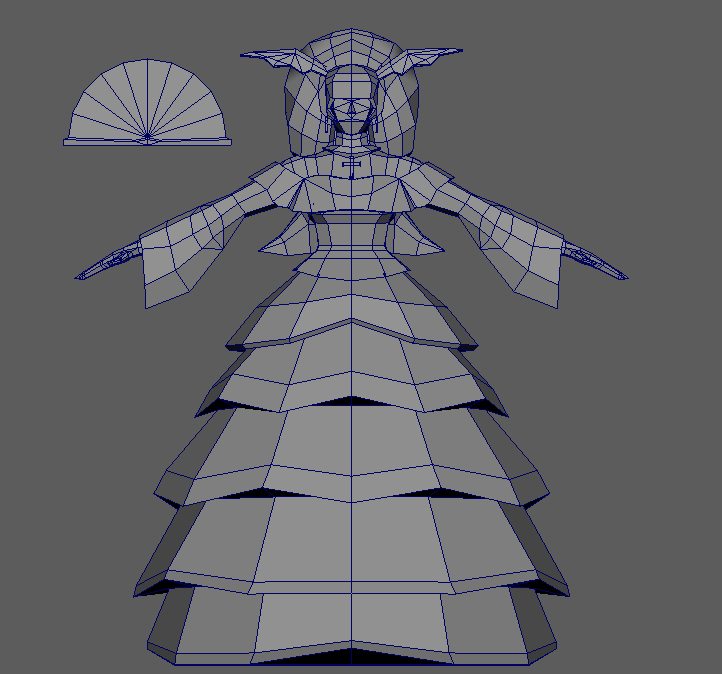This screenshot has width=722, height=674.
Task: Select the cross pendant on the chest
Action: pyautogui.click(x=351, y=164)
